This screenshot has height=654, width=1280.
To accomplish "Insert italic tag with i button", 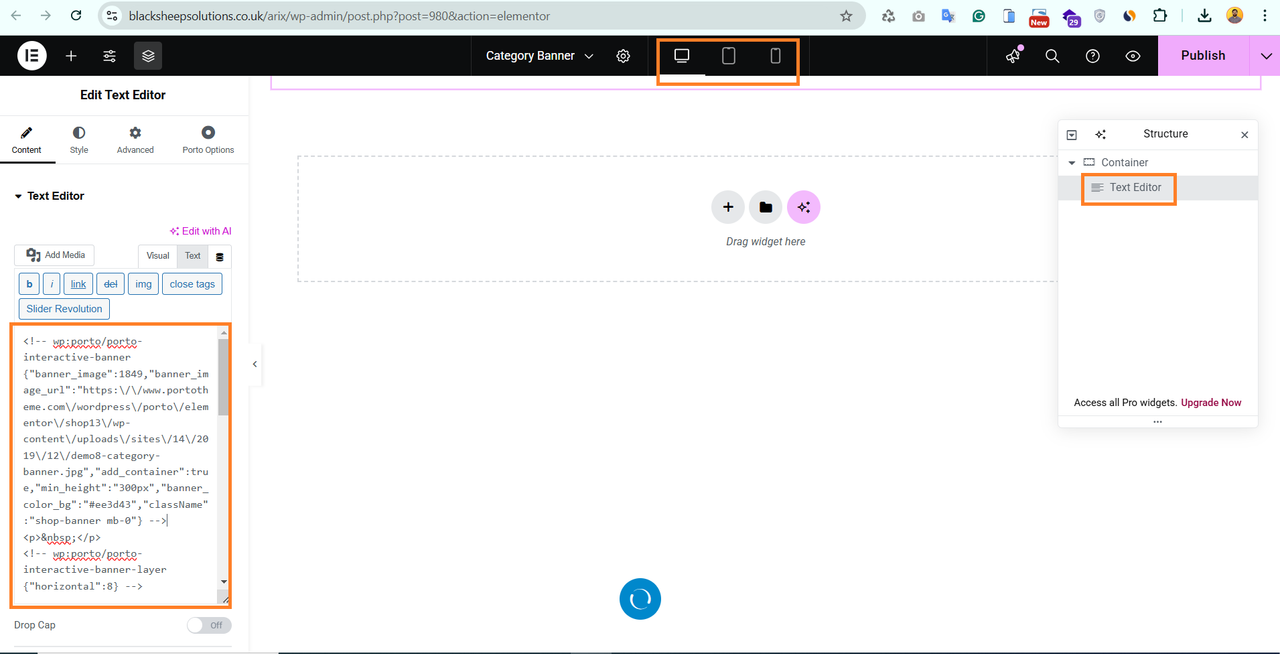I will (x=52, y=284).
